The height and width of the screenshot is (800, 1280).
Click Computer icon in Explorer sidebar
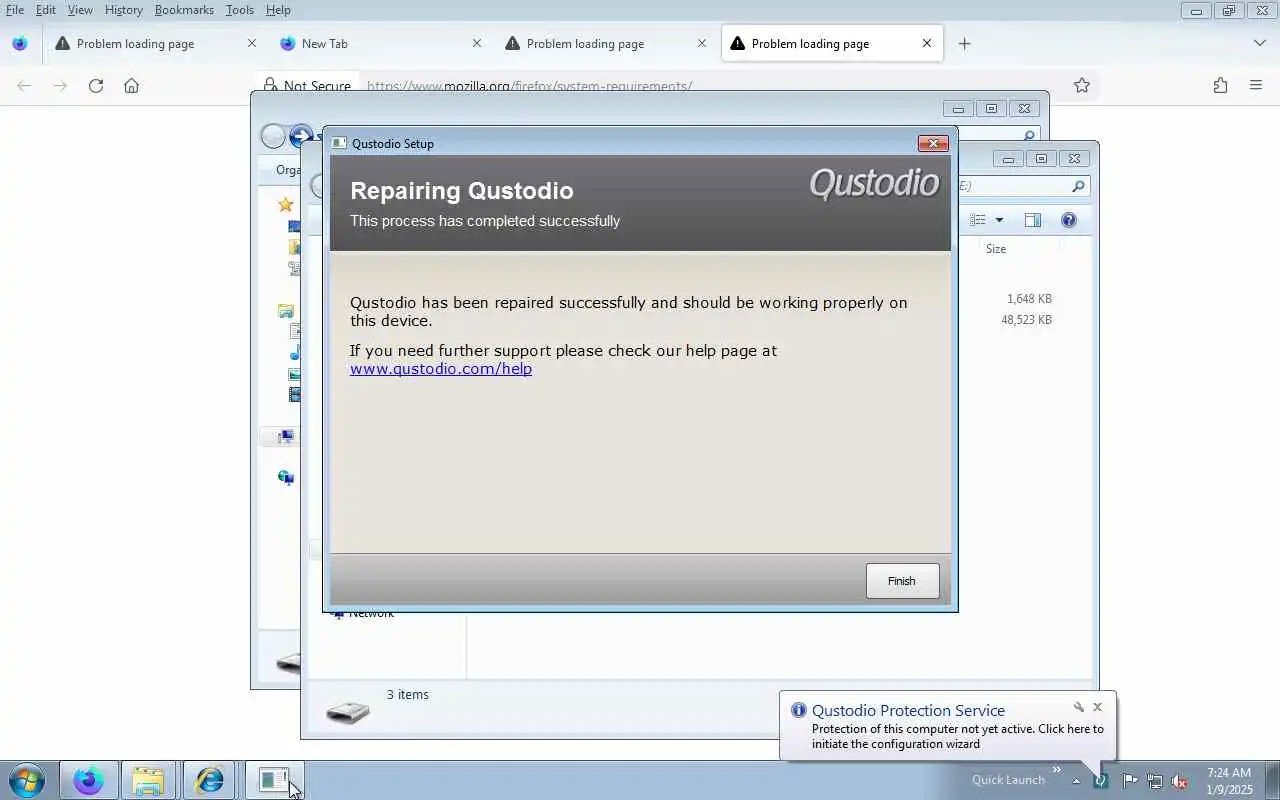pos(286,437)
